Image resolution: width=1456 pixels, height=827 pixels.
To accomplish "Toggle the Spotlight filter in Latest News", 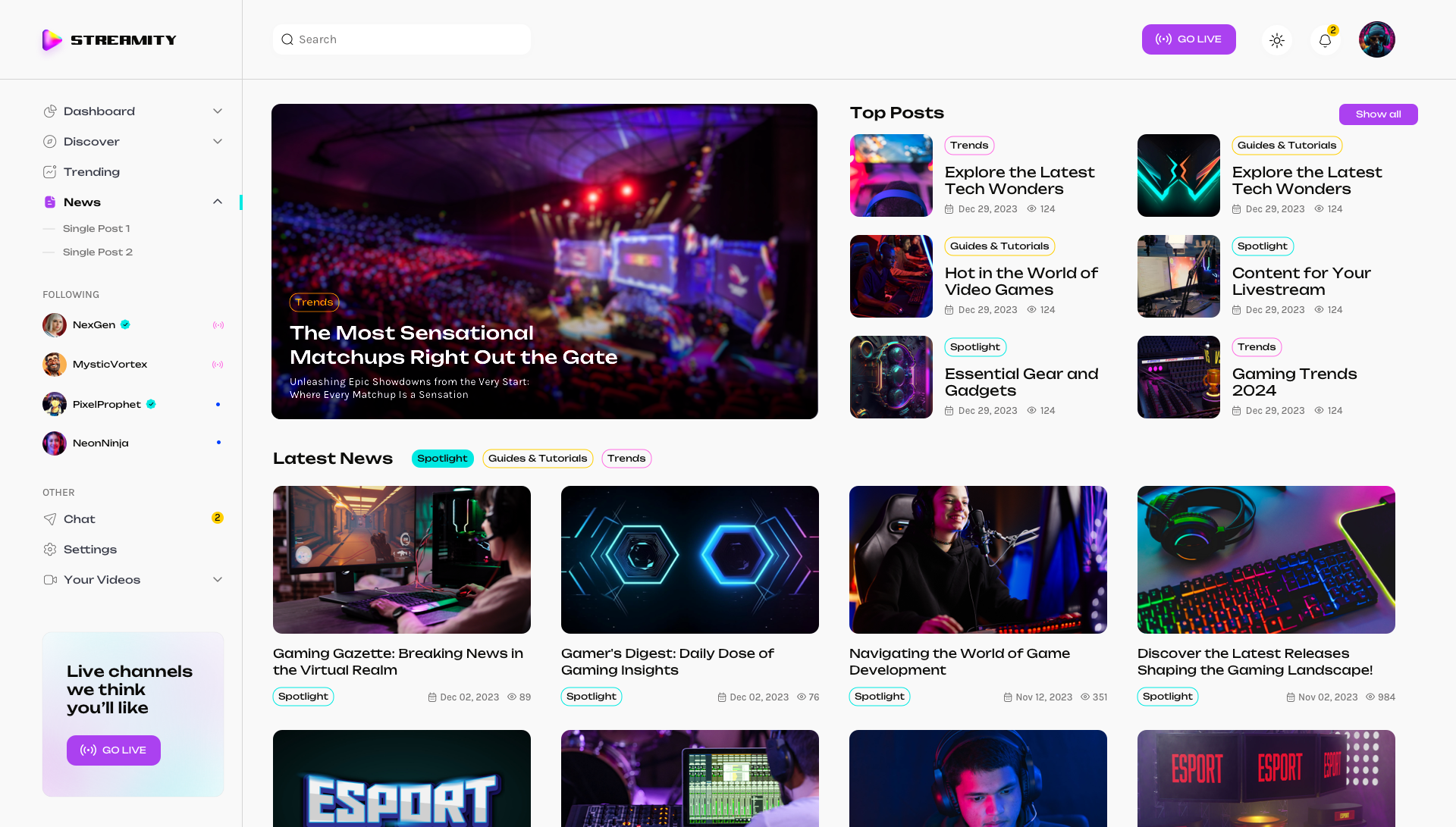I will (x=442, y=459).
